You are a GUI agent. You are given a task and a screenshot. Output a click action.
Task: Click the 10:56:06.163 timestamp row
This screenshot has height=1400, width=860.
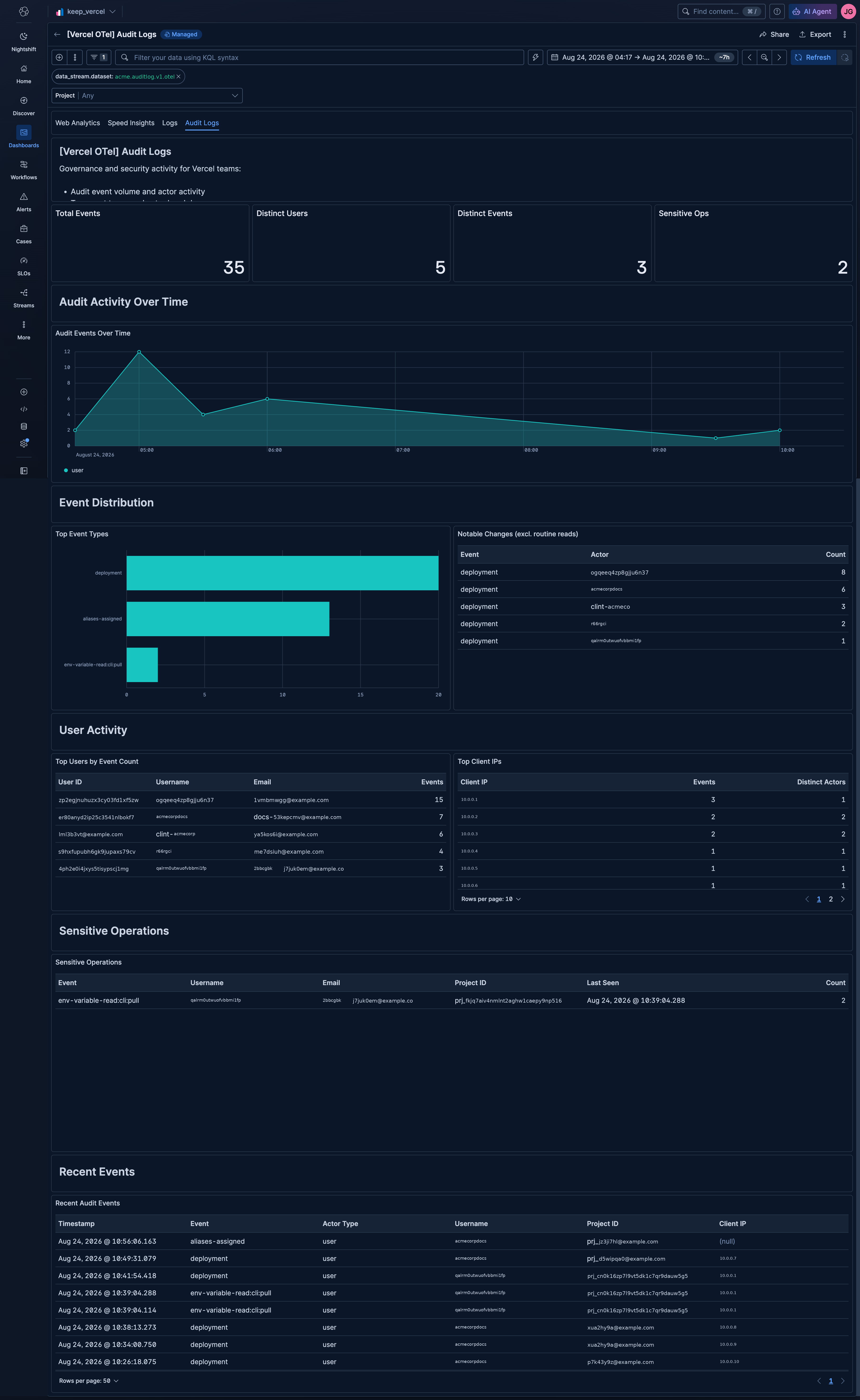click(x=107, y=1242)
